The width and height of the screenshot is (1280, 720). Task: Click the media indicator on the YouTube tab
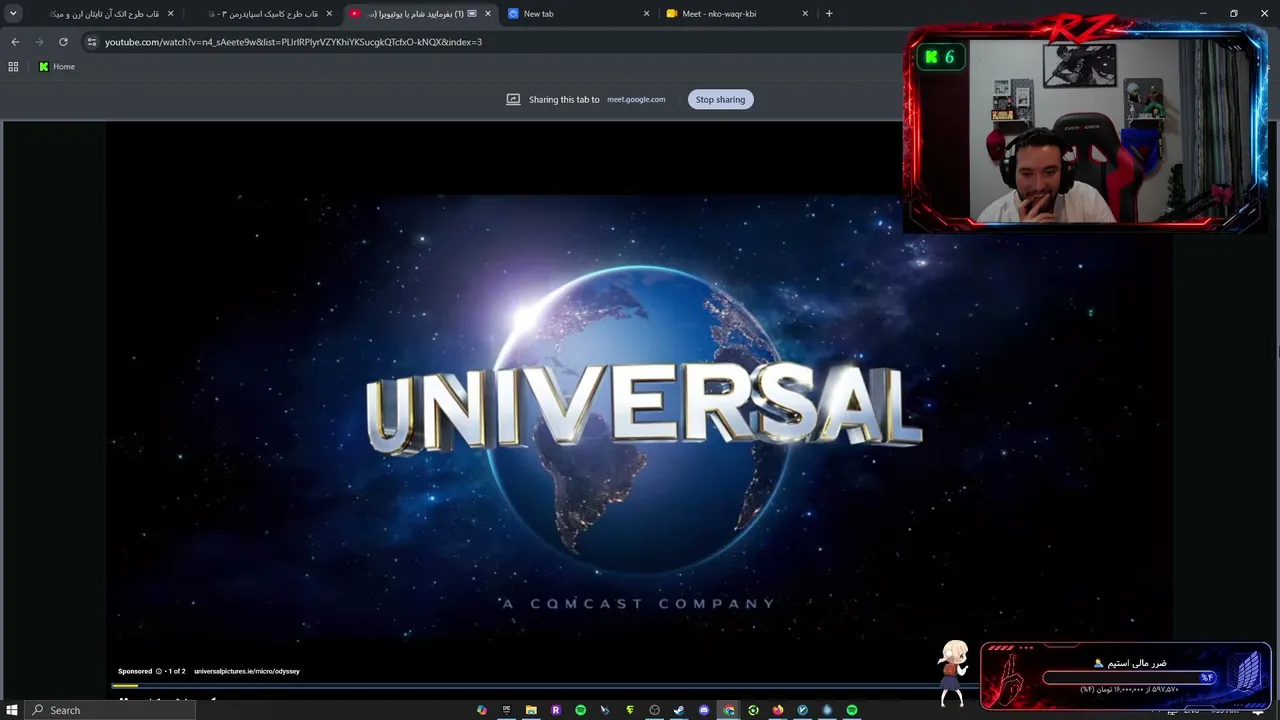[x=472, y=14]
